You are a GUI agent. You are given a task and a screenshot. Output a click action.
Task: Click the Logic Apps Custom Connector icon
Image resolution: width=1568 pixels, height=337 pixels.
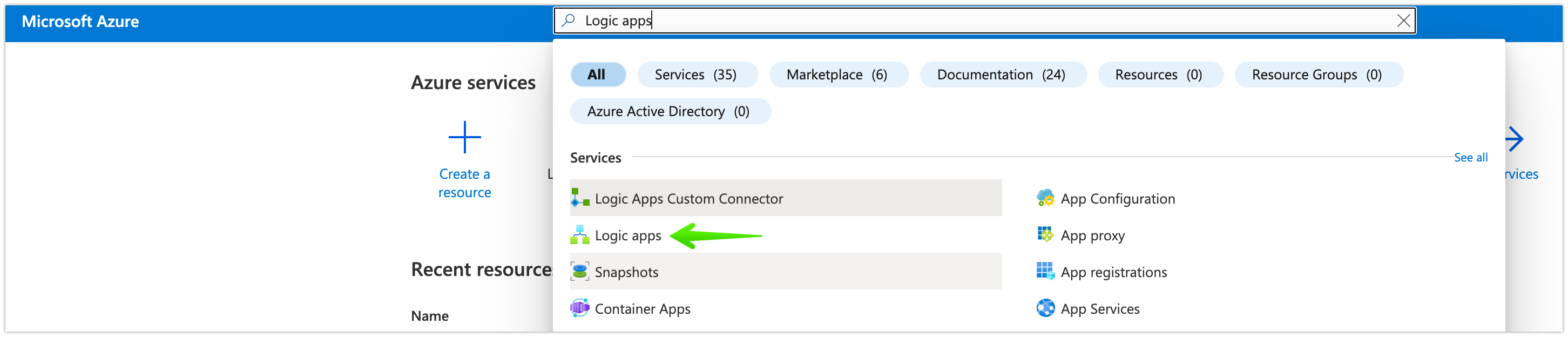[579, 198]
